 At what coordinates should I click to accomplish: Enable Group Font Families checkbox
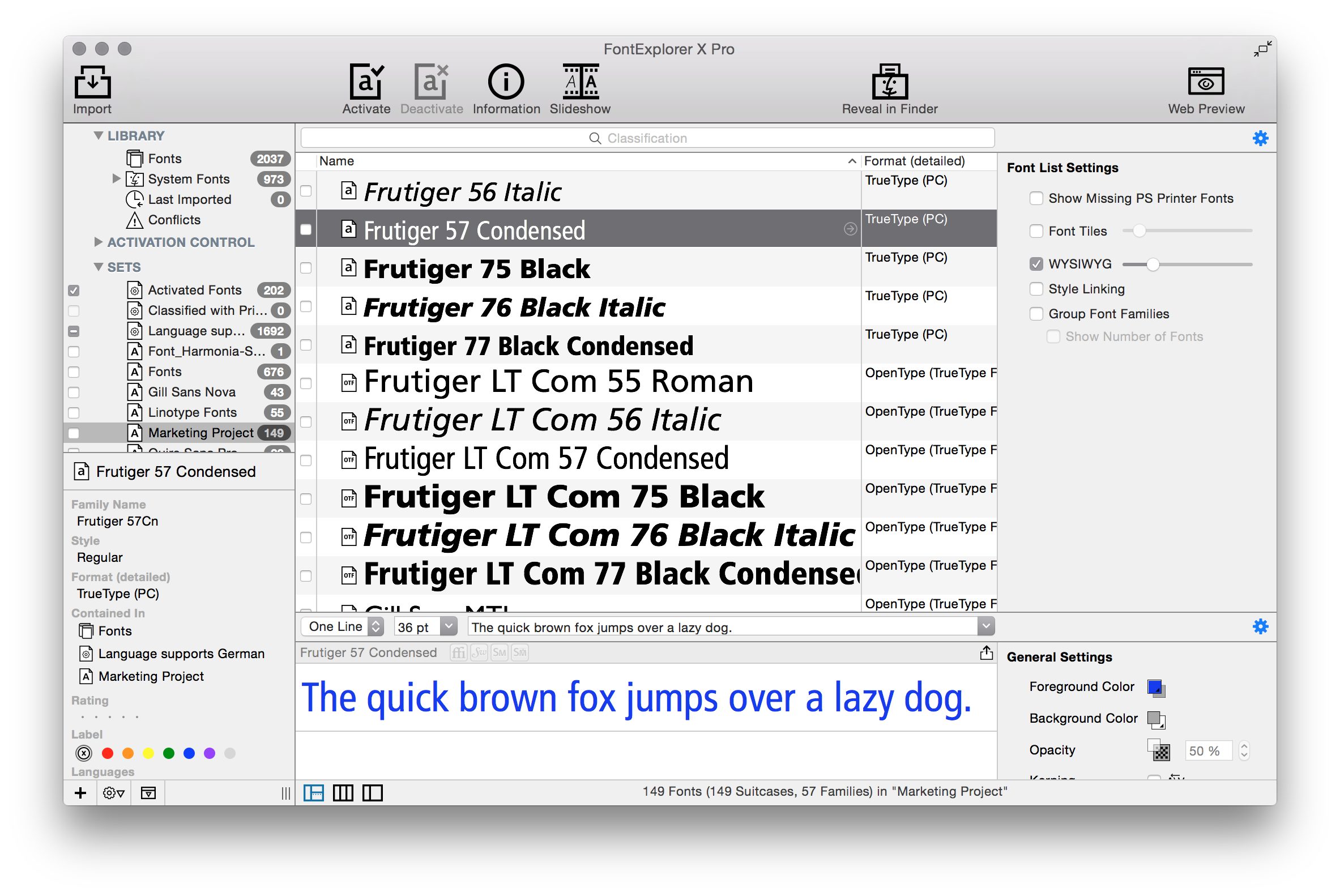(1035, 314)
